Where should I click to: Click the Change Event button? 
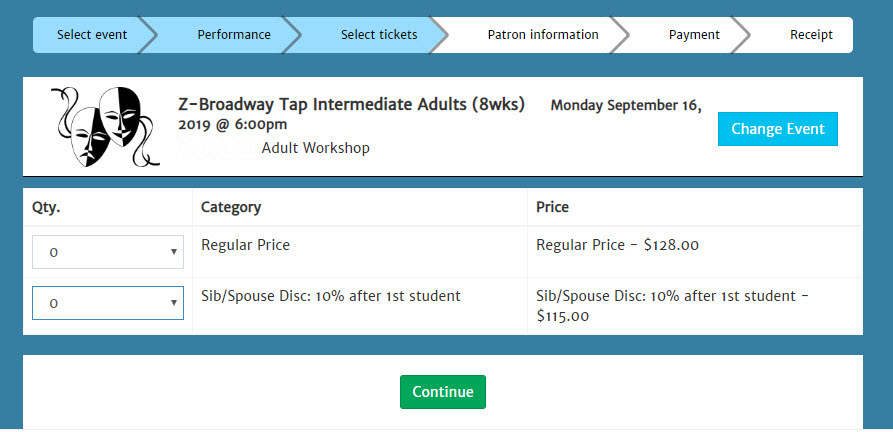tap(777, 129)
